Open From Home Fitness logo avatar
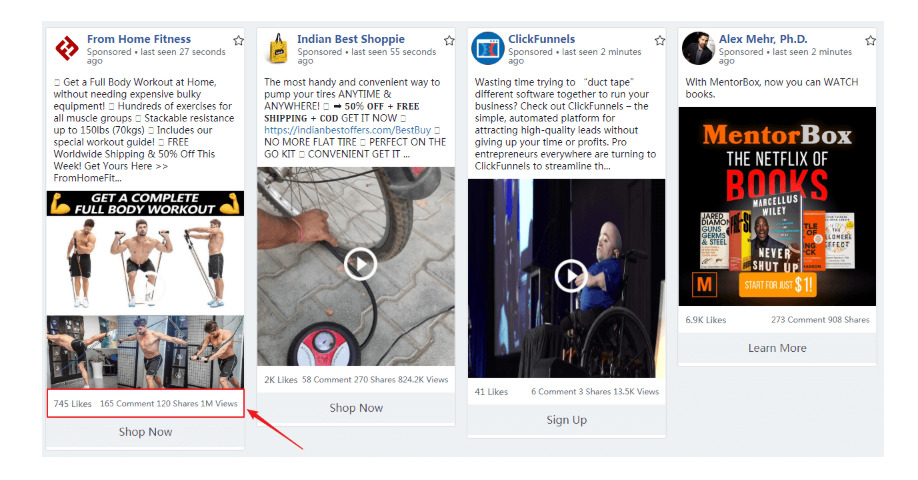Image resolution: width=918 pixels, height=480 pixels. 67,48
